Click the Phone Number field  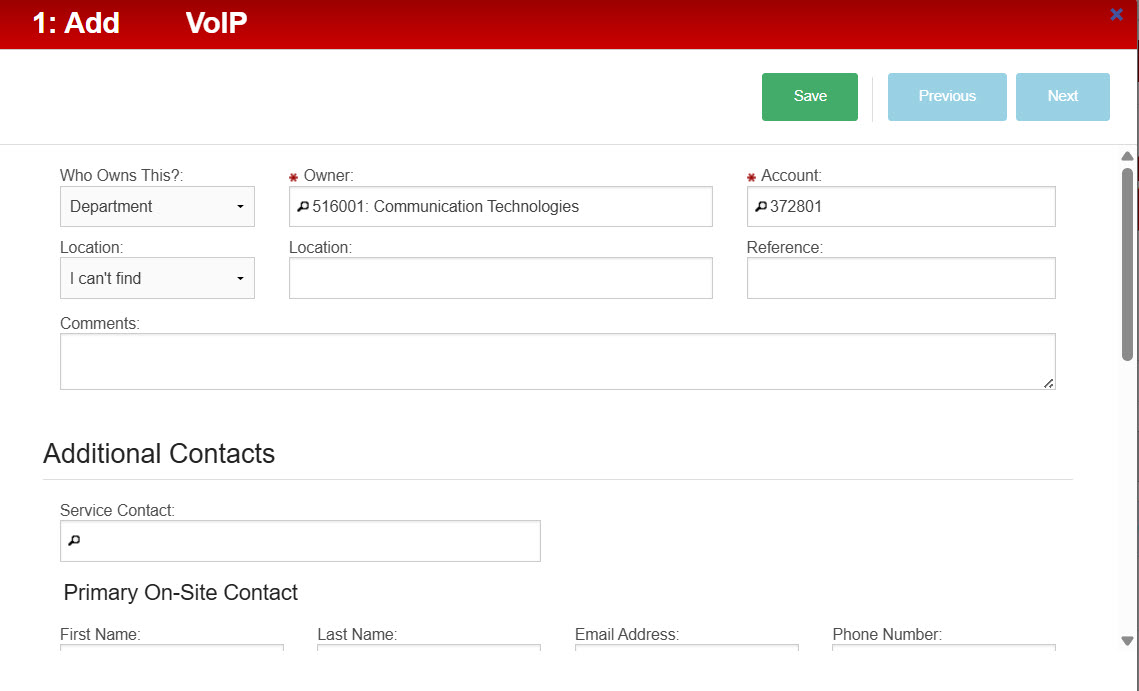pos(943,648)
